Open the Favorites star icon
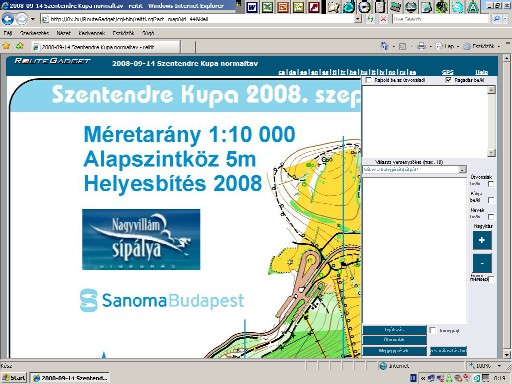 (x=6, y=46)
